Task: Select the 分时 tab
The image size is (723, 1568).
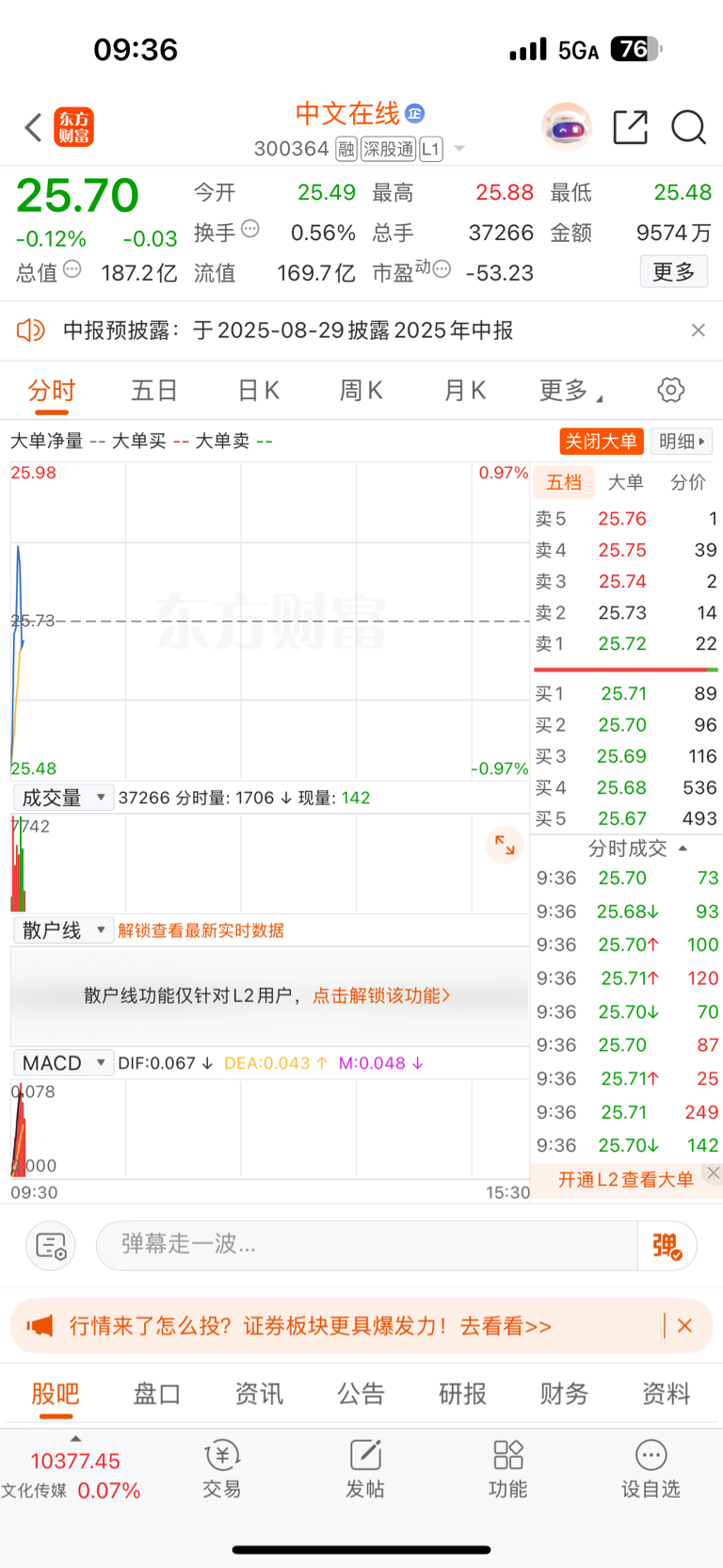Action: pos(52,390)
